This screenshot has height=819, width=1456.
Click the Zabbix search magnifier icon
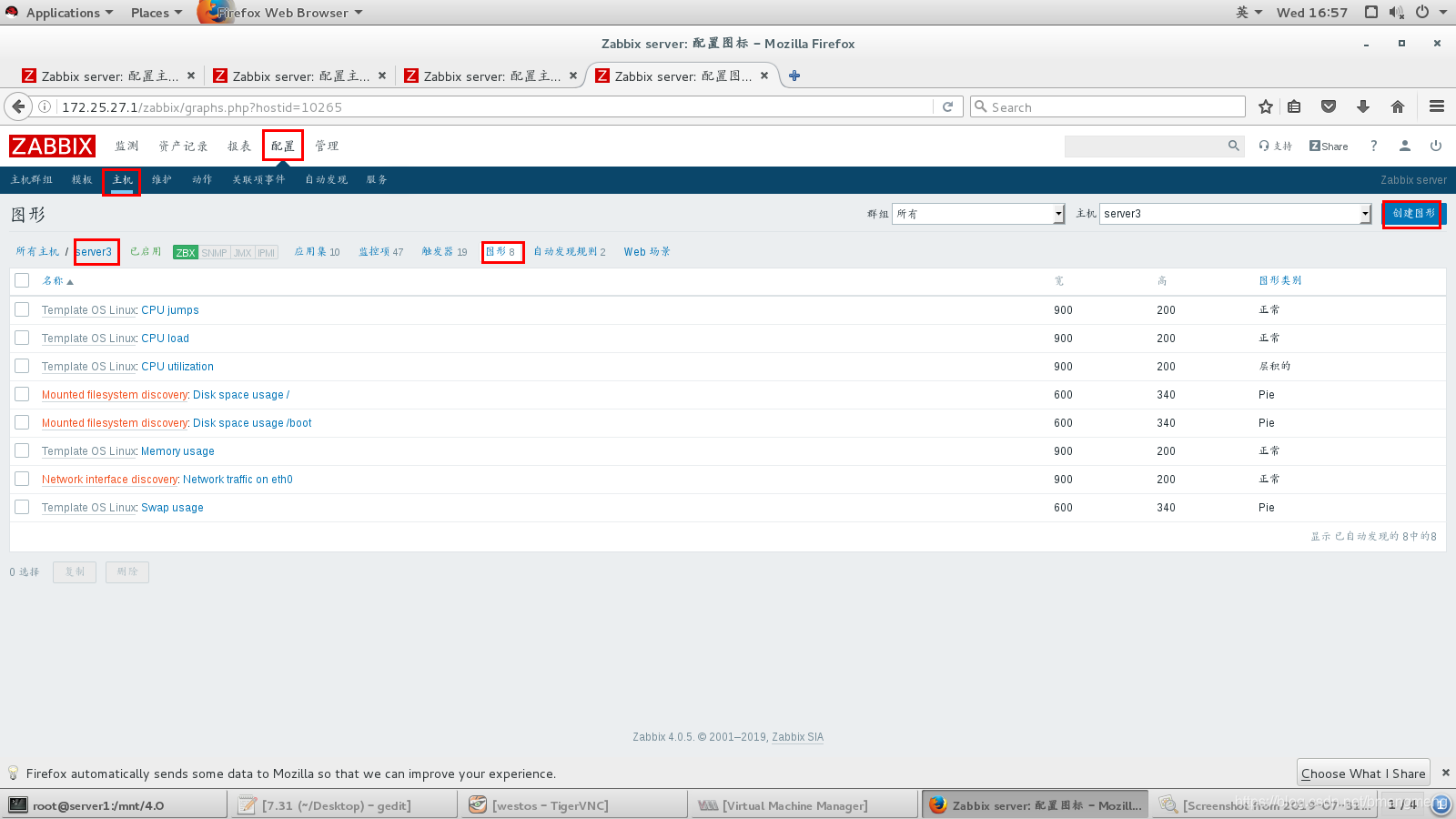(x=1234, y=146)
